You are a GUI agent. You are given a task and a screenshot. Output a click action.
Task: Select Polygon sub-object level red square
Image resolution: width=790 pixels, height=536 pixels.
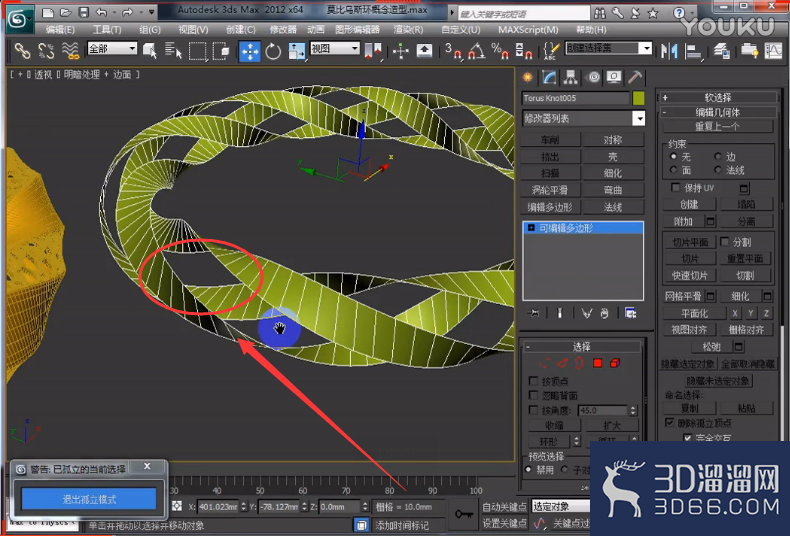pyautogui.click(x=598, y=363)
